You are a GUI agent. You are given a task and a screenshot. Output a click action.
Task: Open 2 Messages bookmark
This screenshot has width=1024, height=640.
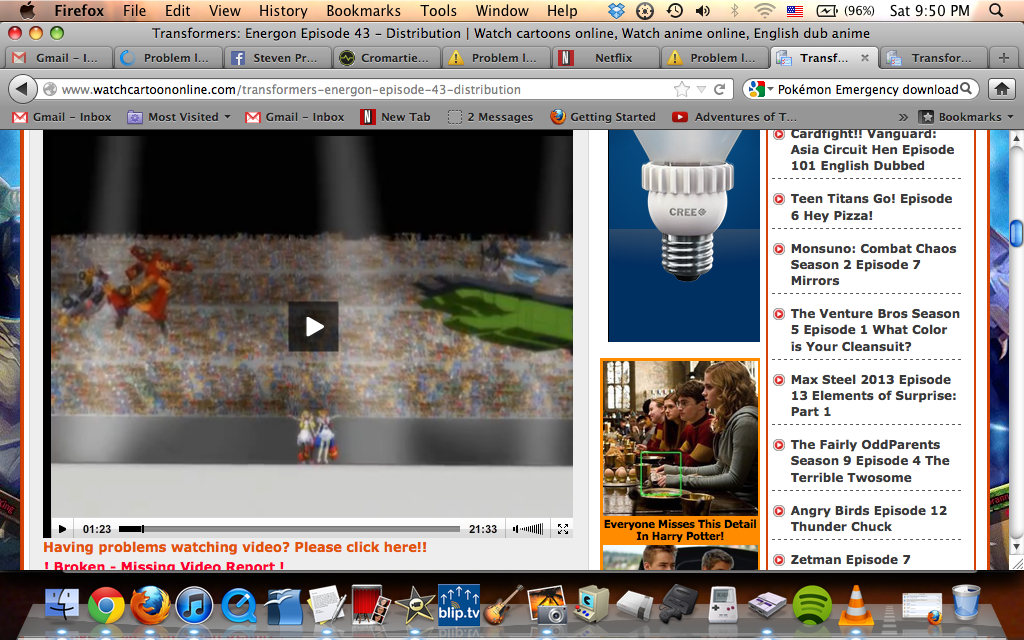click(490, 117)
